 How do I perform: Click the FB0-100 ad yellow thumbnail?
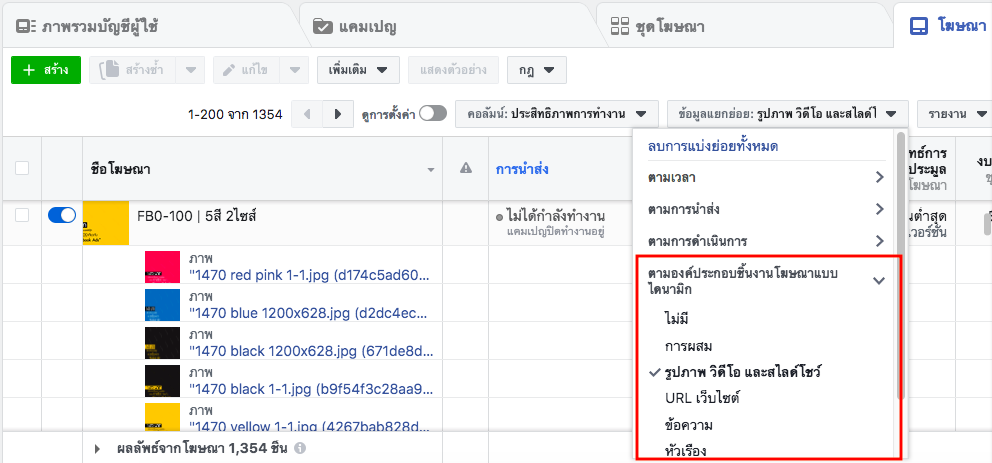[106, 223]
